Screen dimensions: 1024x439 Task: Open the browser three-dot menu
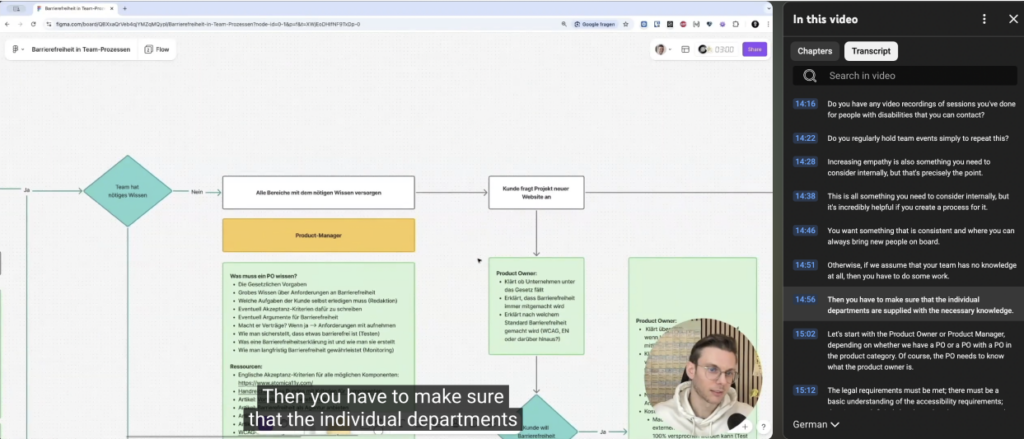click(767, 24)
